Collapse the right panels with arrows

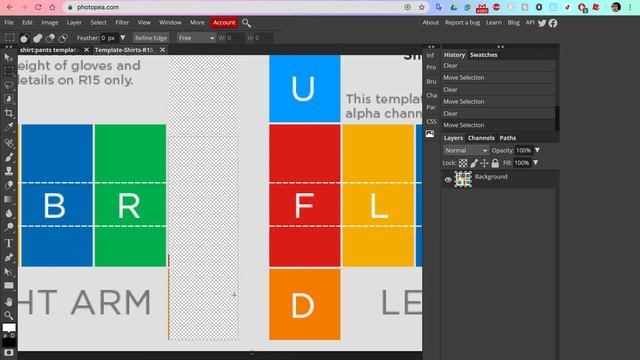click(501, 47)
